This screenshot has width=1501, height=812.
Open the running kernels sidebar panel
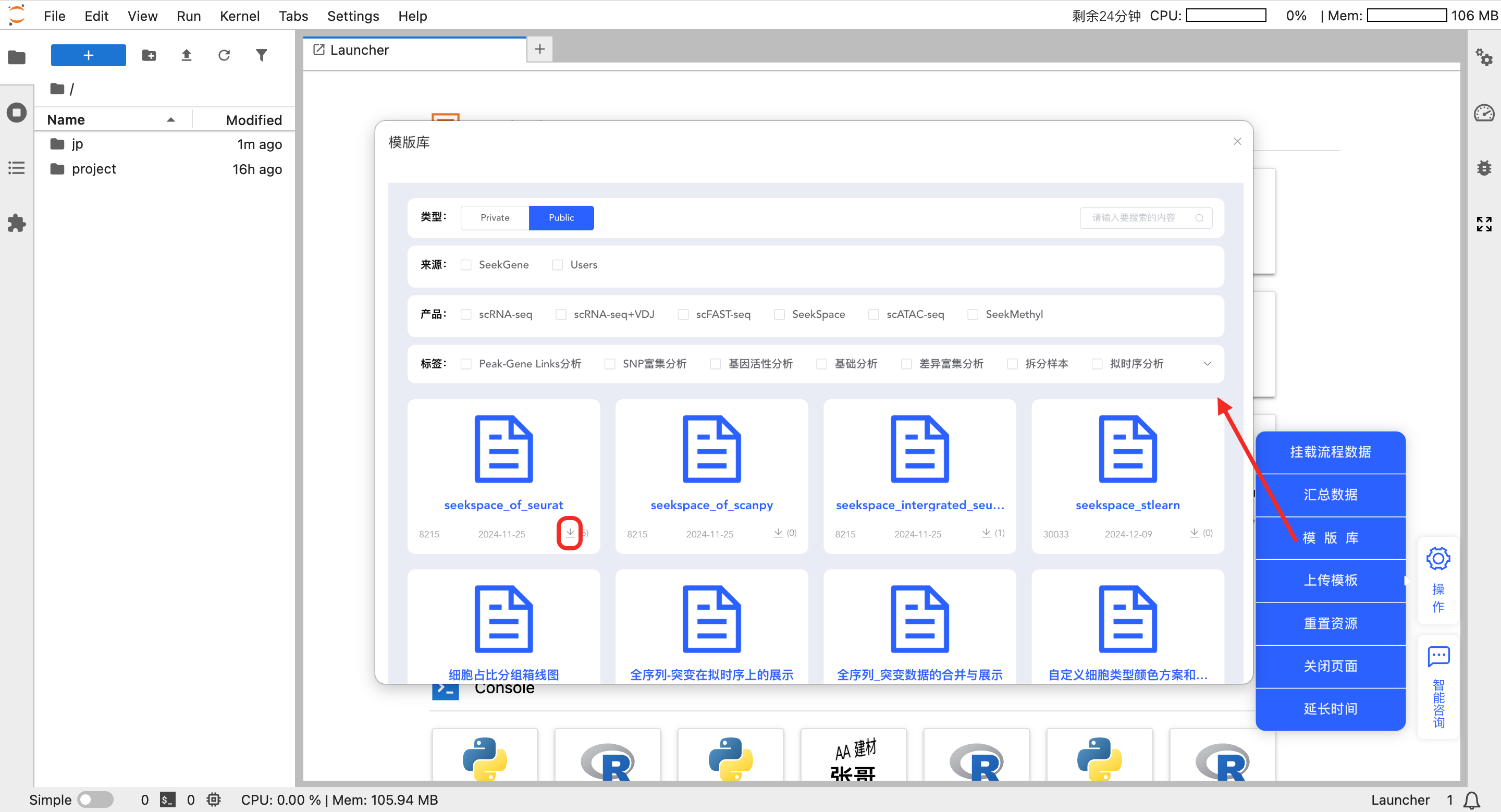click(16, 113)
